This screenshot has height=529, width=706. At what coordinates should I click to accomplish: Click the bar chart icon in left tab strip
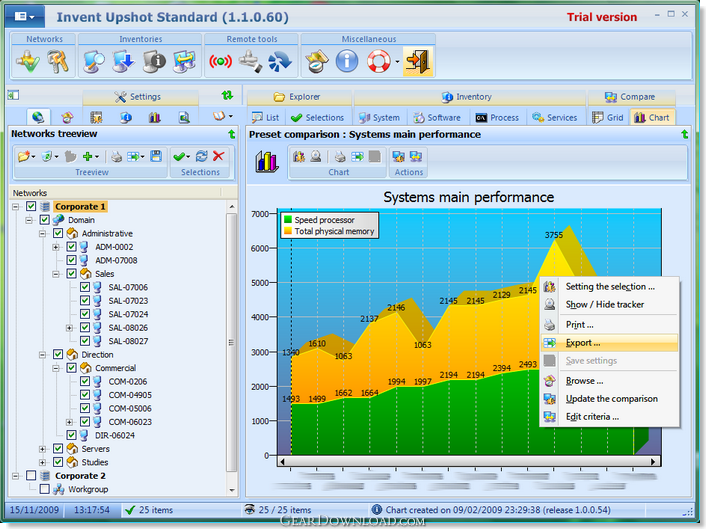click(x=154, y=118)
